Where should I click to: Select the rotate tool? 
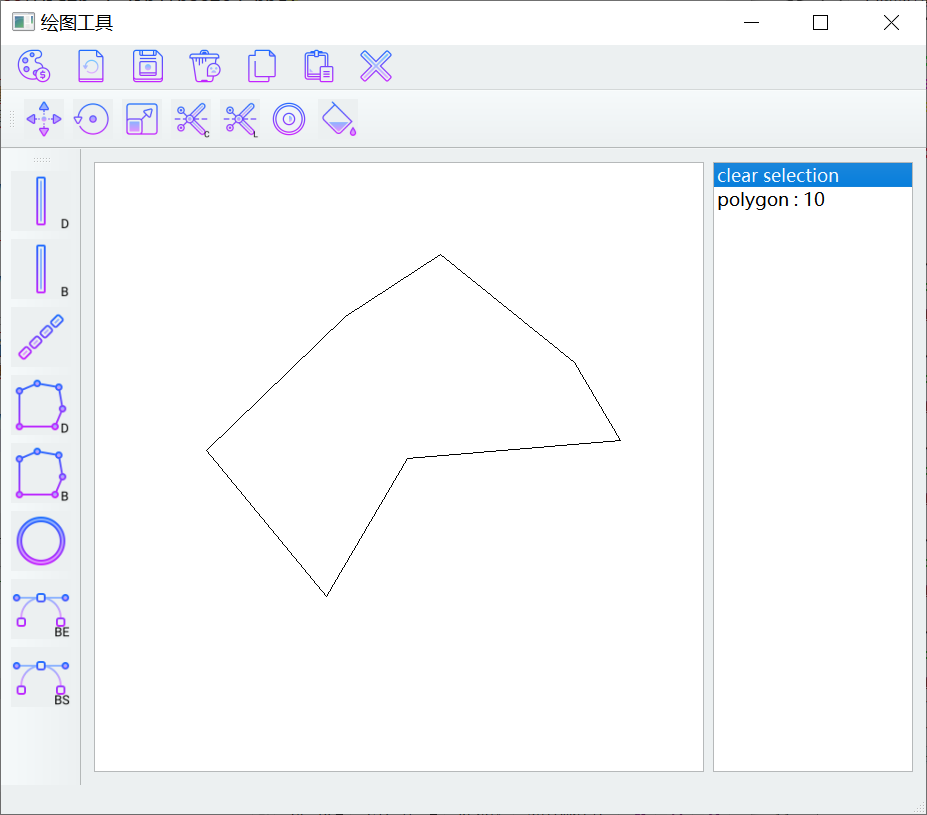(92, 119)
